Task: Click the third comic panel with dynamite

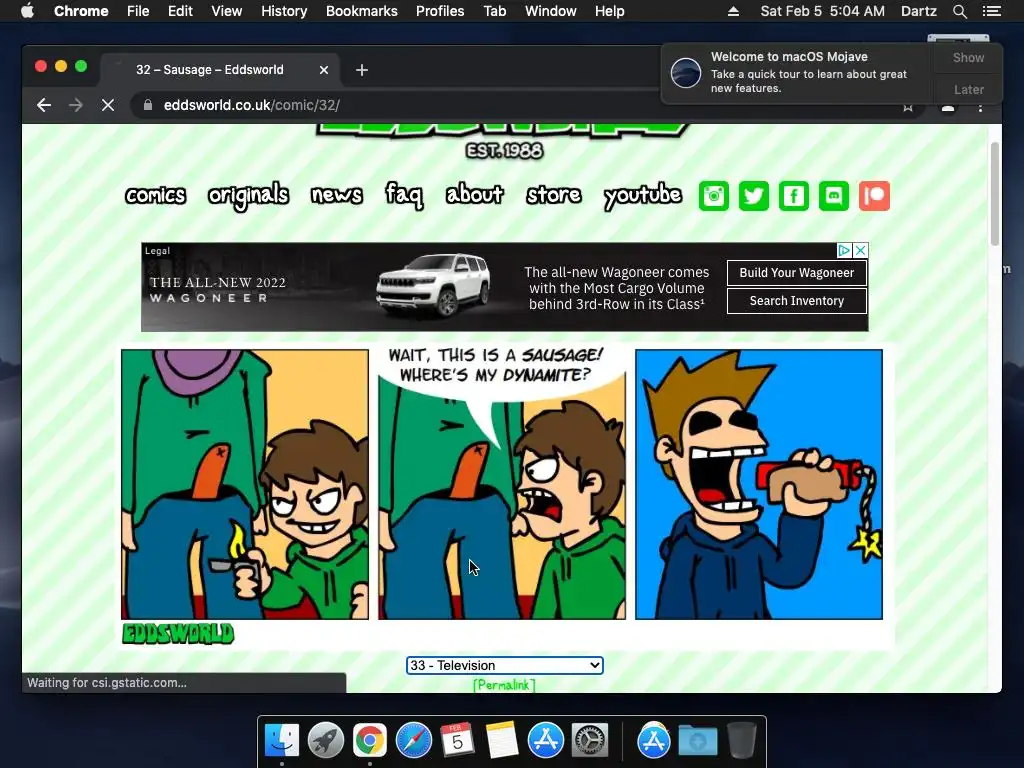Action: coord(759,484)
